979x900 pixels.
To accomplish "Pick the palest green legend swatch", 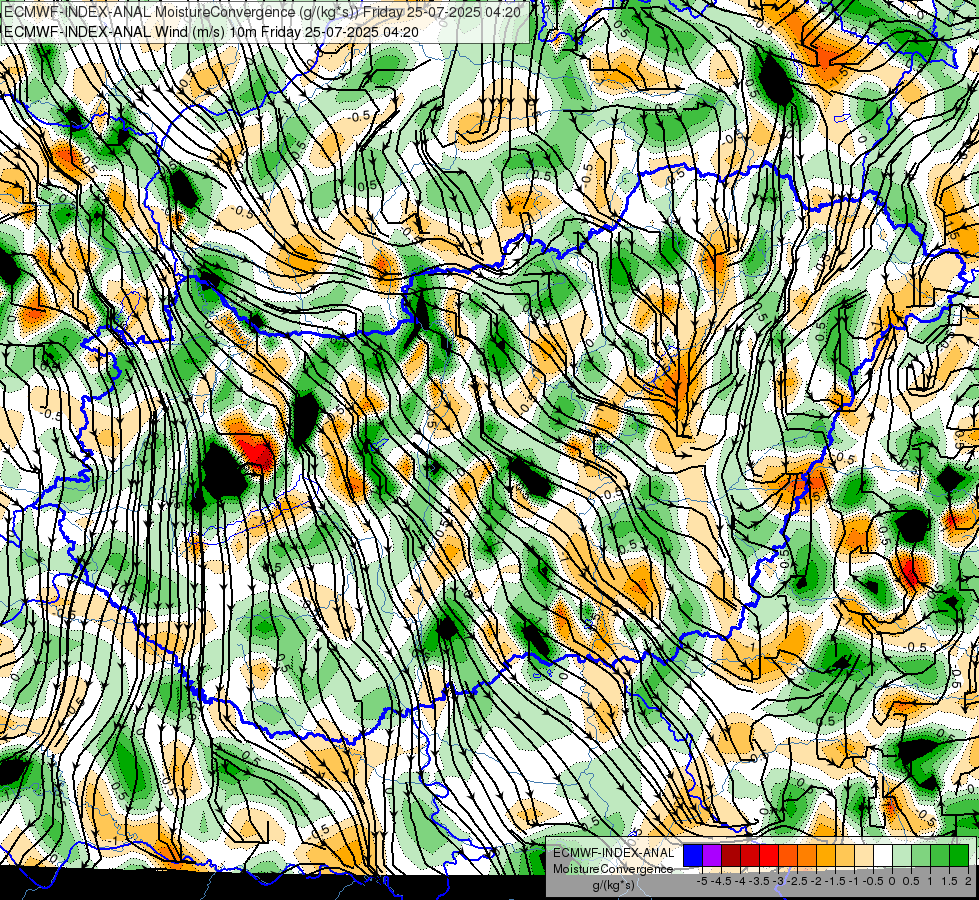I will (902, 855).
